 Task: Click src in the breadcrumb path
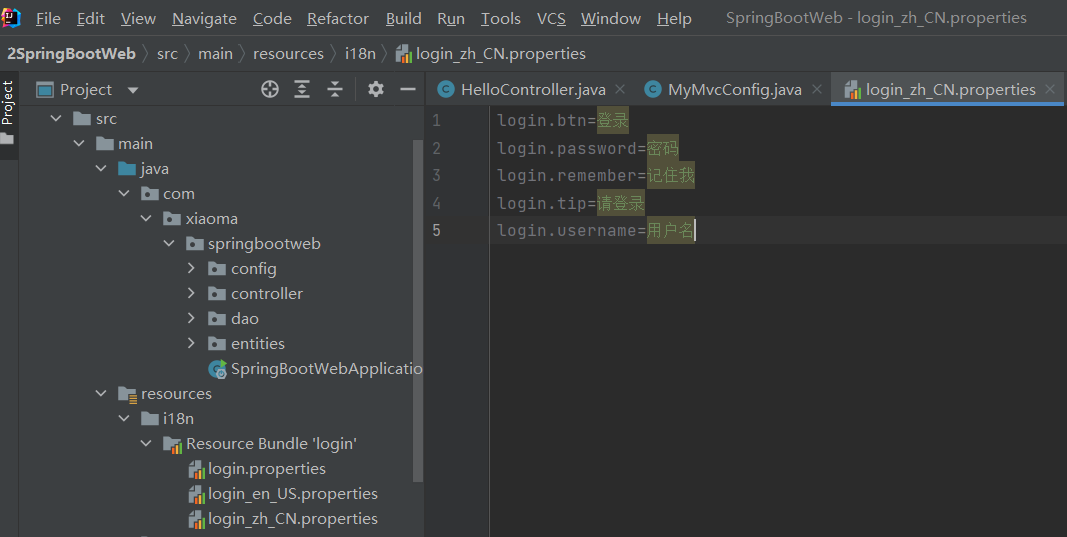[167, 54]
